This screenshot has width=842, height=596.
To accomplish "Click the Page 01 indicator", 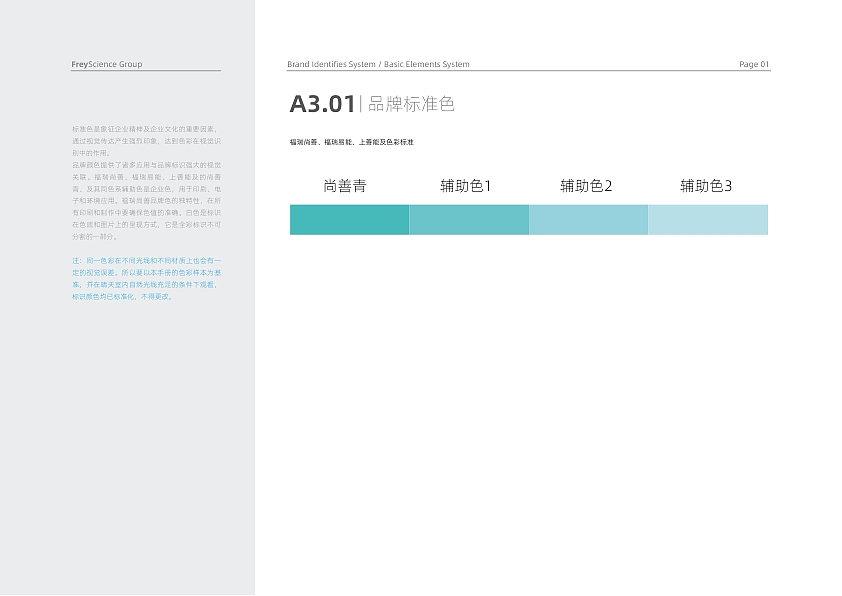I will click(x=754, y=64).
